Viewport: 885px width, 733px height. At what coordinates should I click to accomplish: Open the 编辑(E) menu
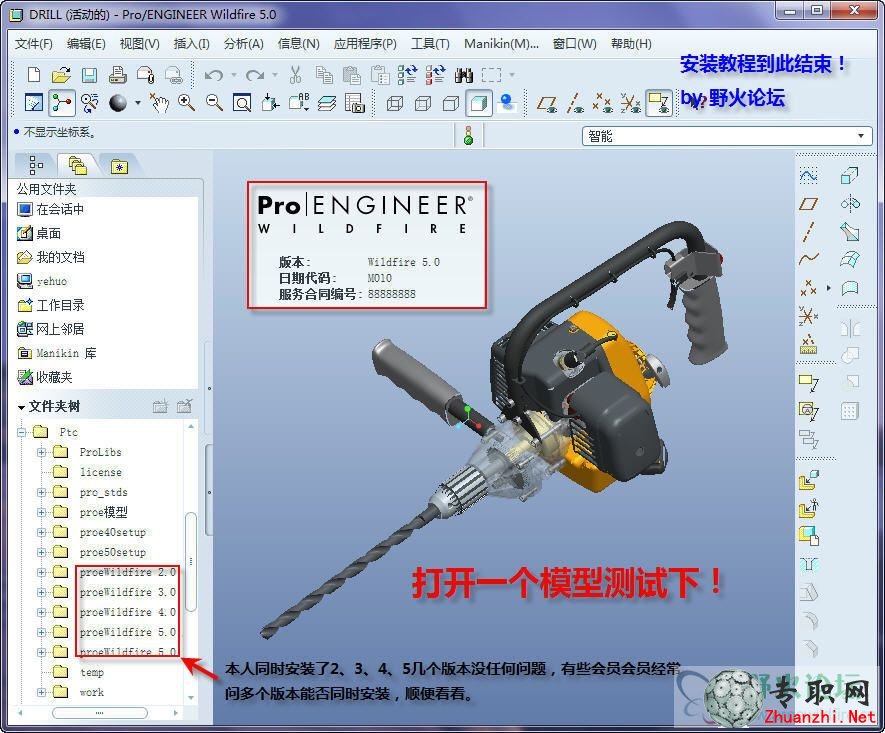click(86, 44)
